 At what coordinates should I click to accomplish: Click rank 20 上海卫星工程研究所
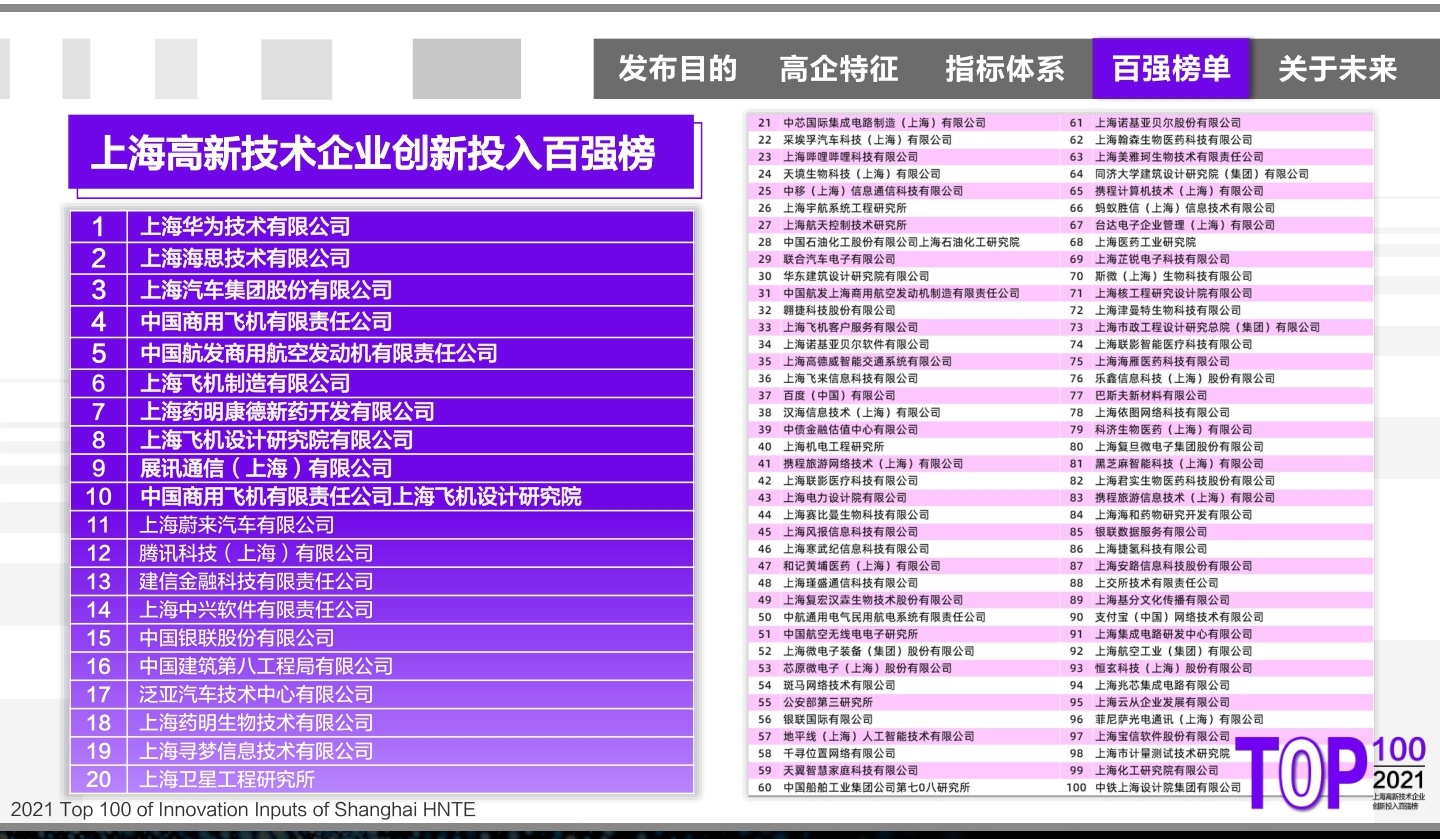pos(382,779)
